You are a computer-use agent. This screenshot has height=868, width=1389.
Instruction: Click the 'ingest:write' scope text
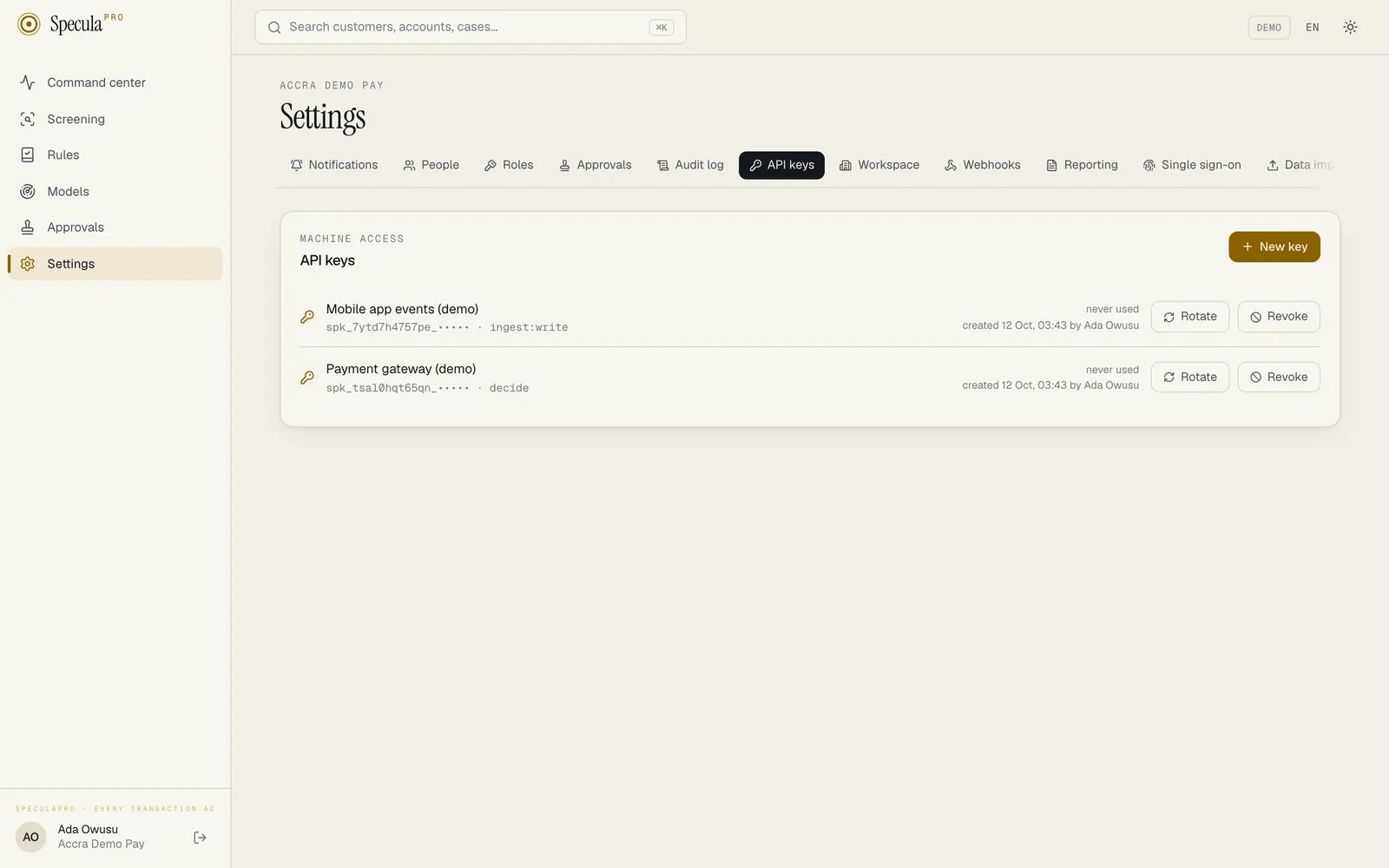529,327
